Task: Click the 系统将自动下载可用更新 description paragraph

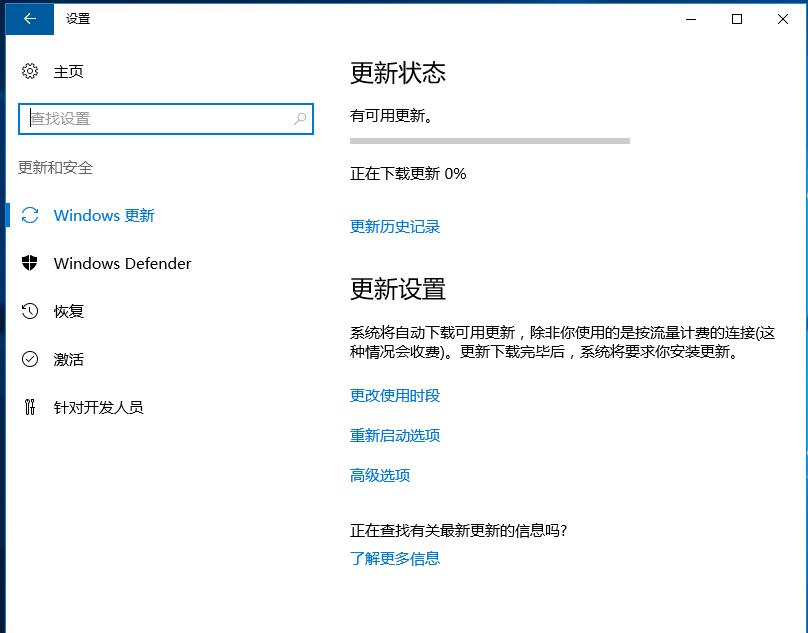Action: pos(562,342)
